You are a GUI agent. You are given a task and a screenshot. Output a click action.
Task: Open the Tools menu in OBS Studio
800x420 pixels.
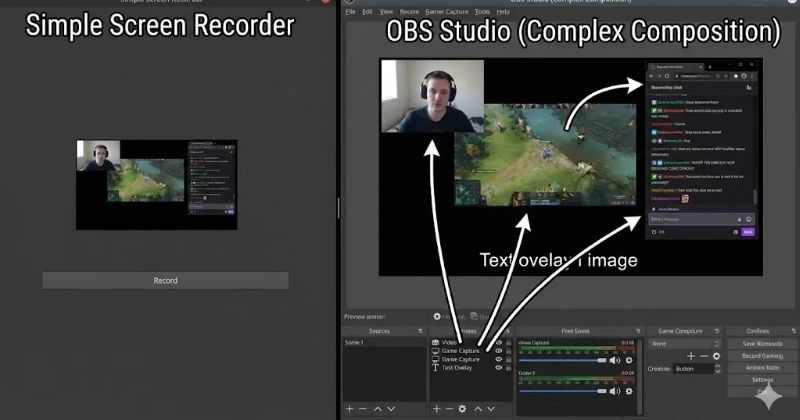tap(482, 12)
